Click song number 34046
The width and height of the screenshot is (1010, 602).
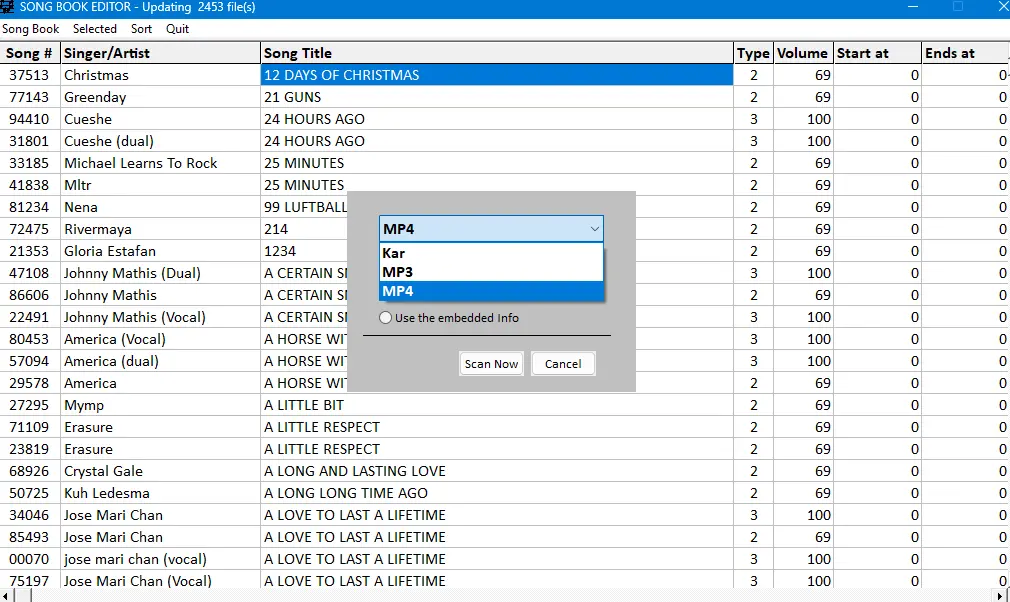click(30, 515)
